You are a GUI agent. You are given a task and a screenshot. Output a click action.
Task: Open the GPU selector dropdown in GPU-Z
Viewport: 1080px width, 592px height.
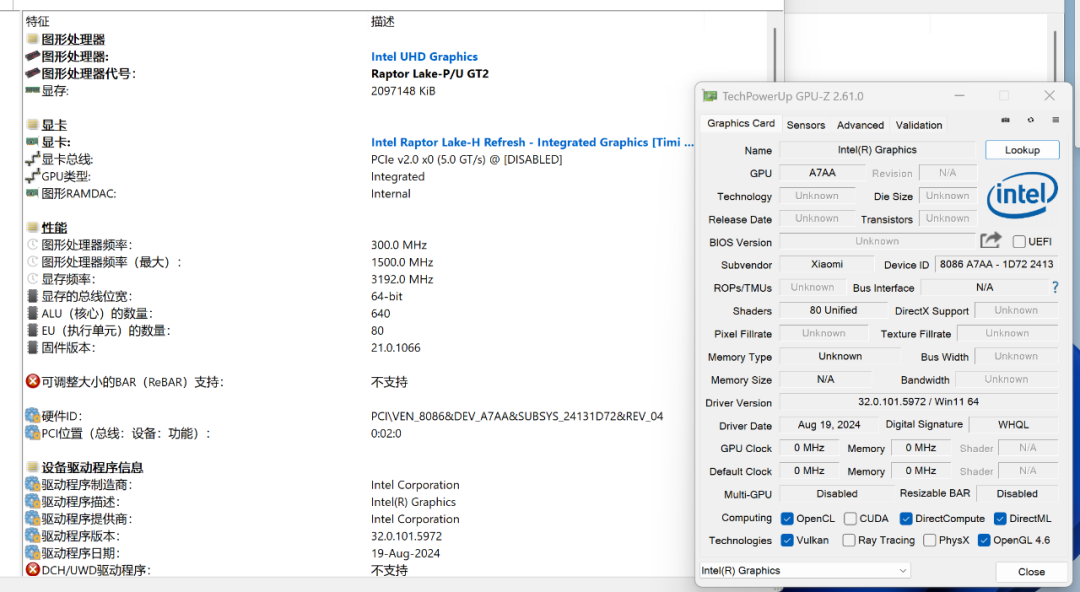(804, 571)
